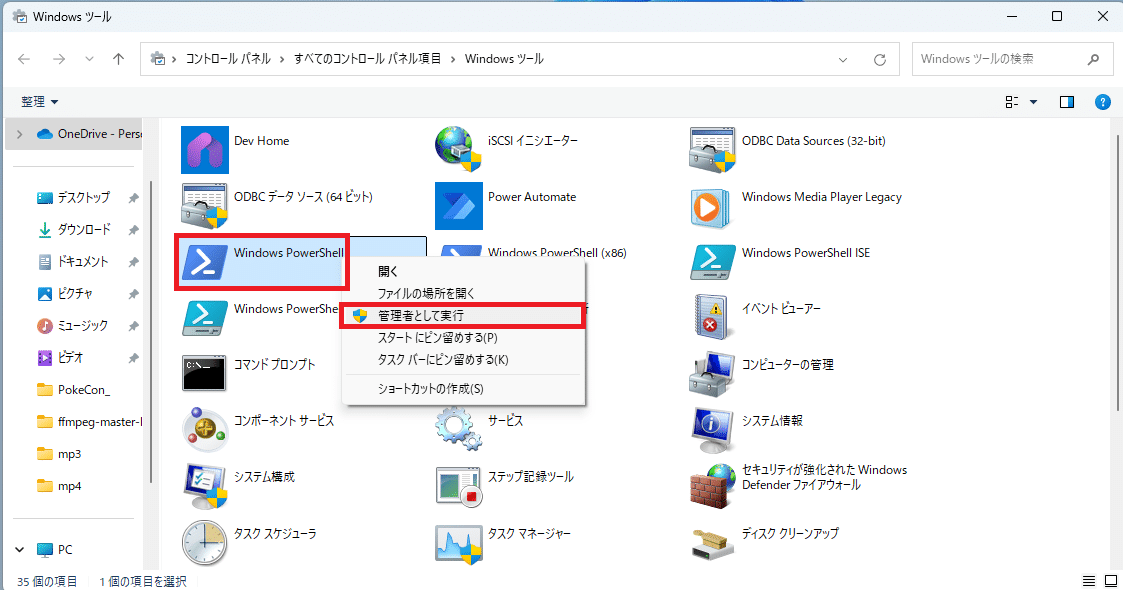The width and height of the screenshot is (1123, 590).
Task: Select the システム構成 icon
Action: pyautogui.click(x=205, y=485)
